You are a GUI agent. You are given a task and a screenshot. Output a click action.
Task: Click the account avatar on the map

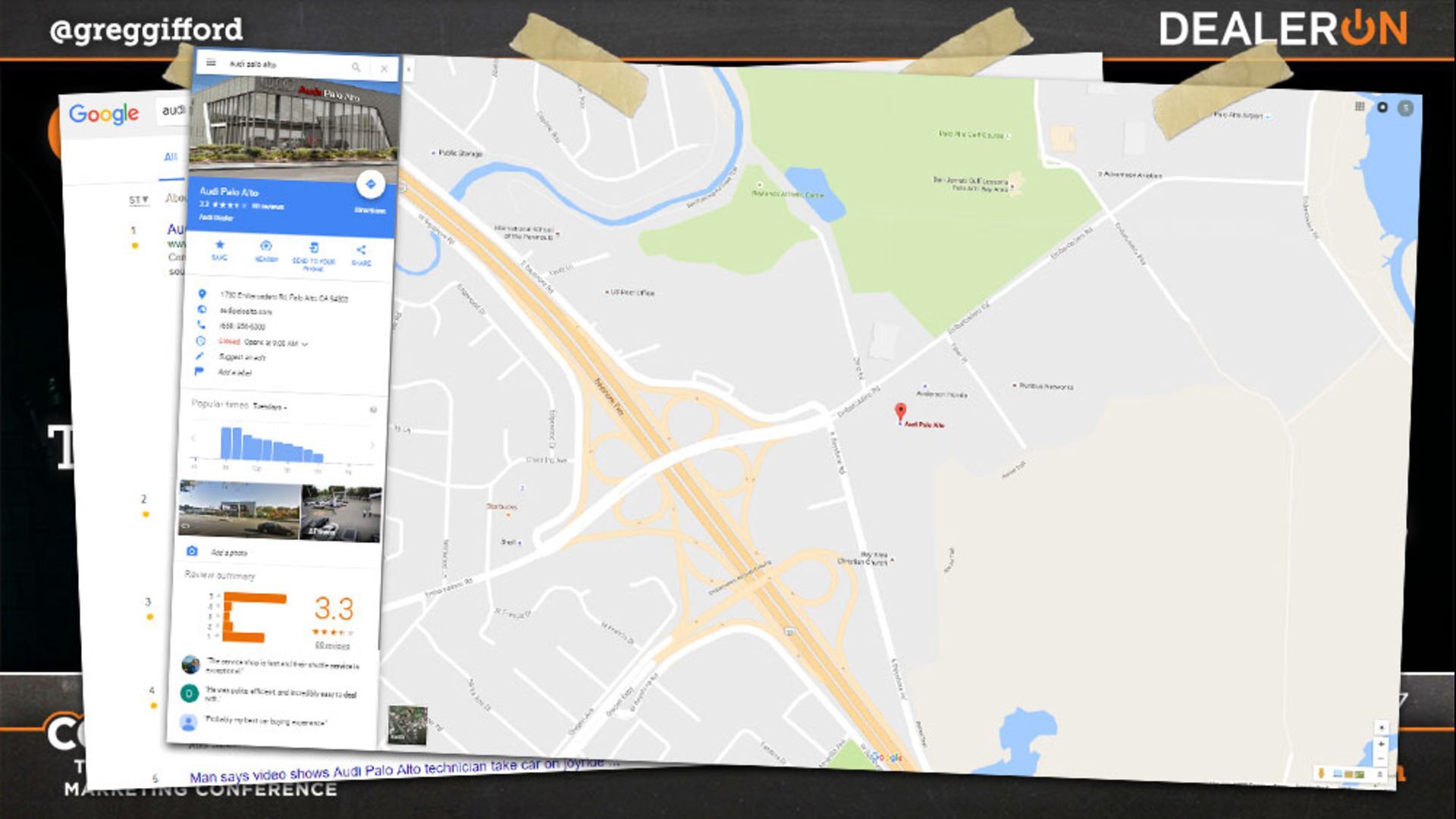click(x=1405, y=108)
